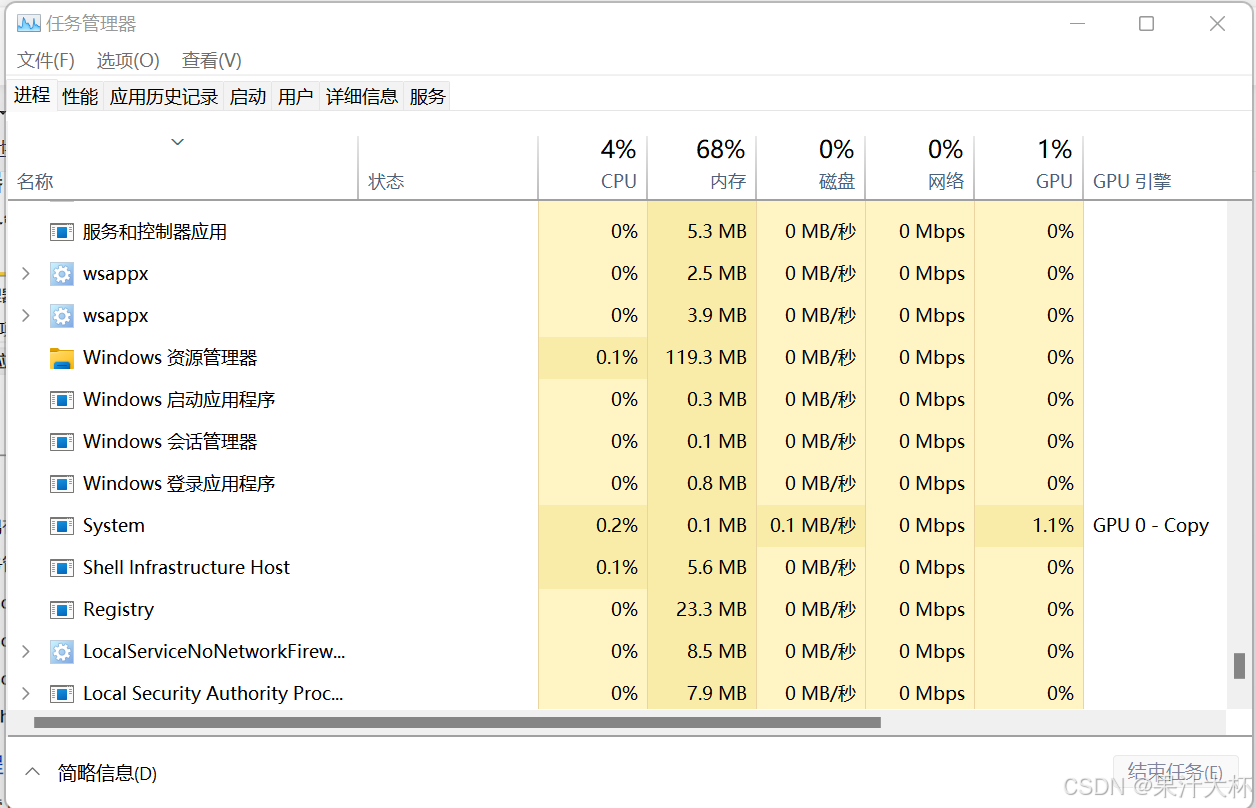Viewport: 1256px width, 808px height.
Task: Maximize the Task Manager window
Action: click(1147, 24)
